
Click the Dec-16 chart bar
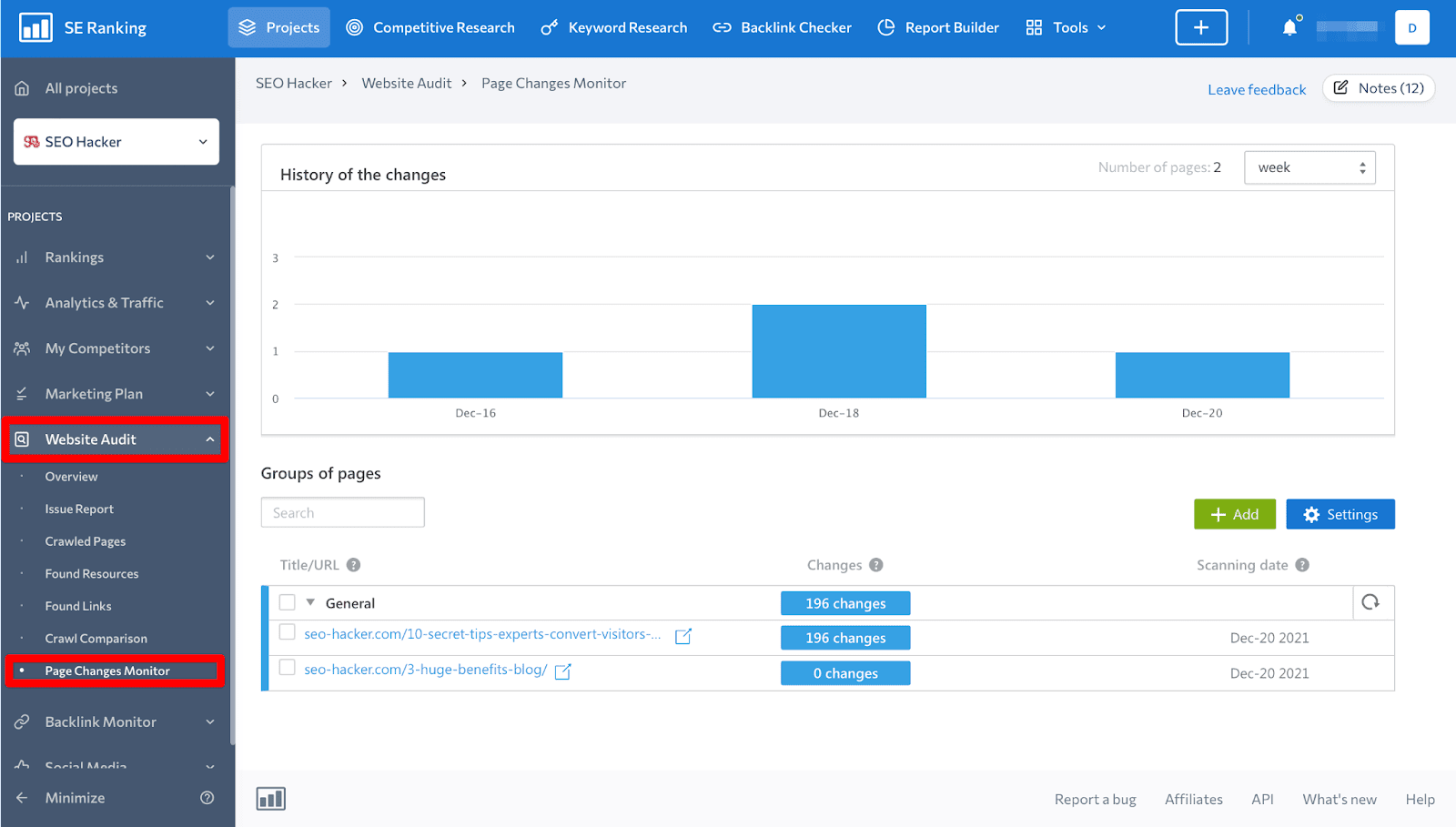[x=475, y=375]
